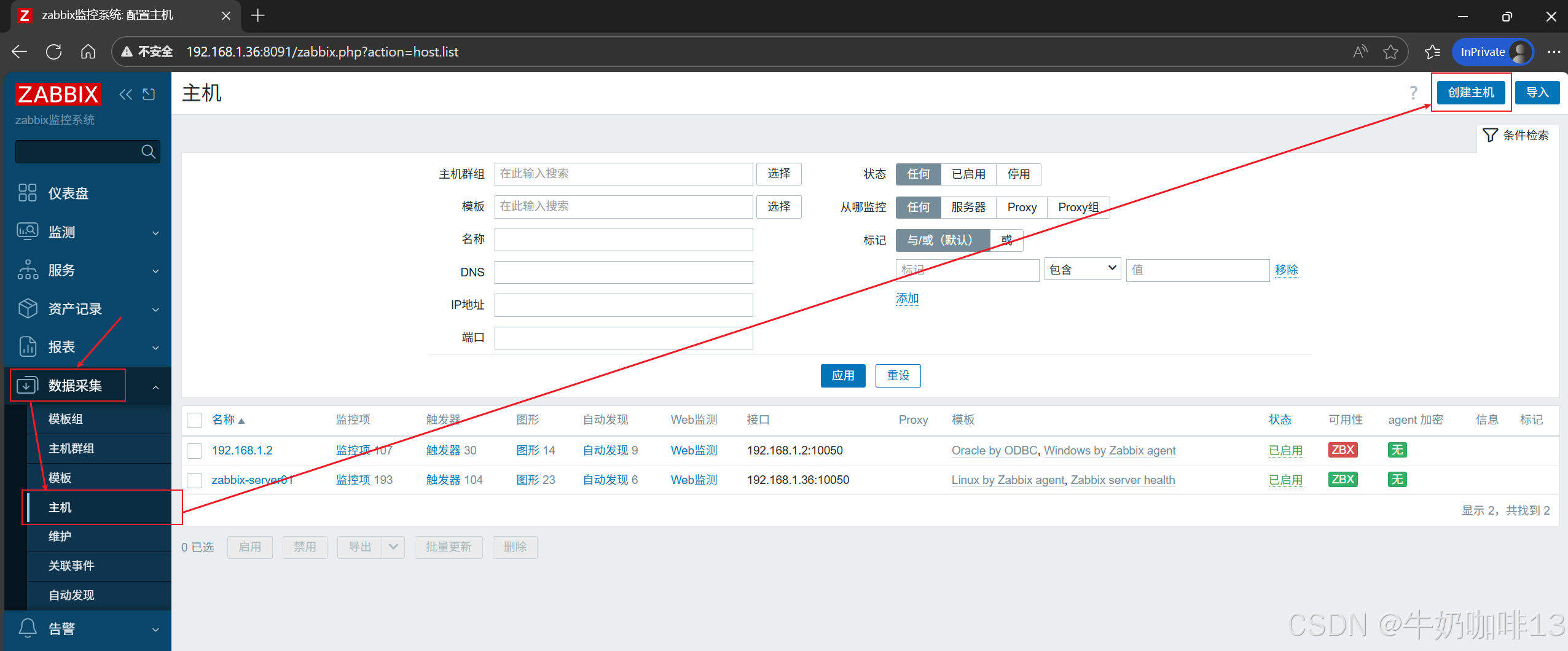Tick the select-all hosts checkbox
Image resolution: width=1568 pixels, height=651 pixels.
[195, 420]
